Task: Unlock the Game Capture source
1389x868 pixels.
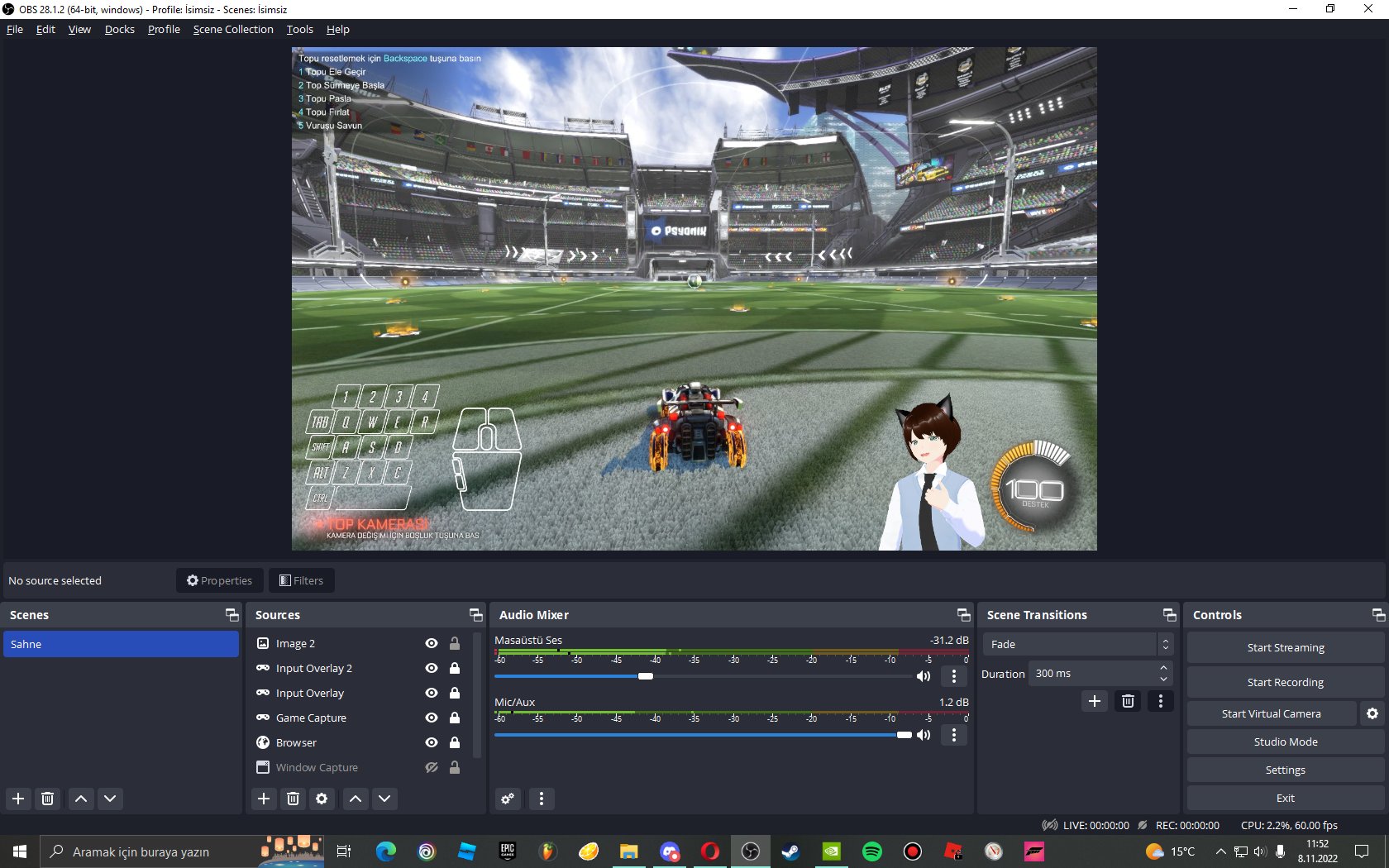Action: (455, 718)
